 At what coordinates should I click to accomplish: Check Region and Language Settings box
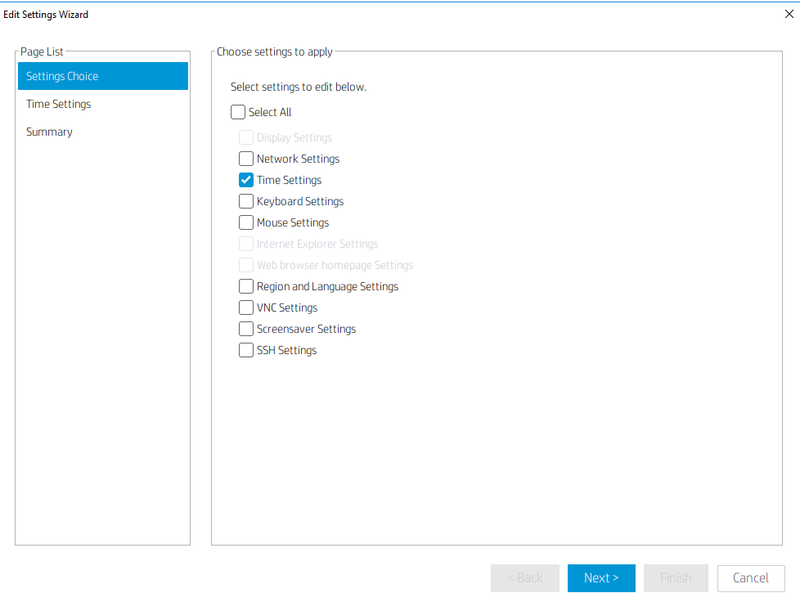[246, 287]
